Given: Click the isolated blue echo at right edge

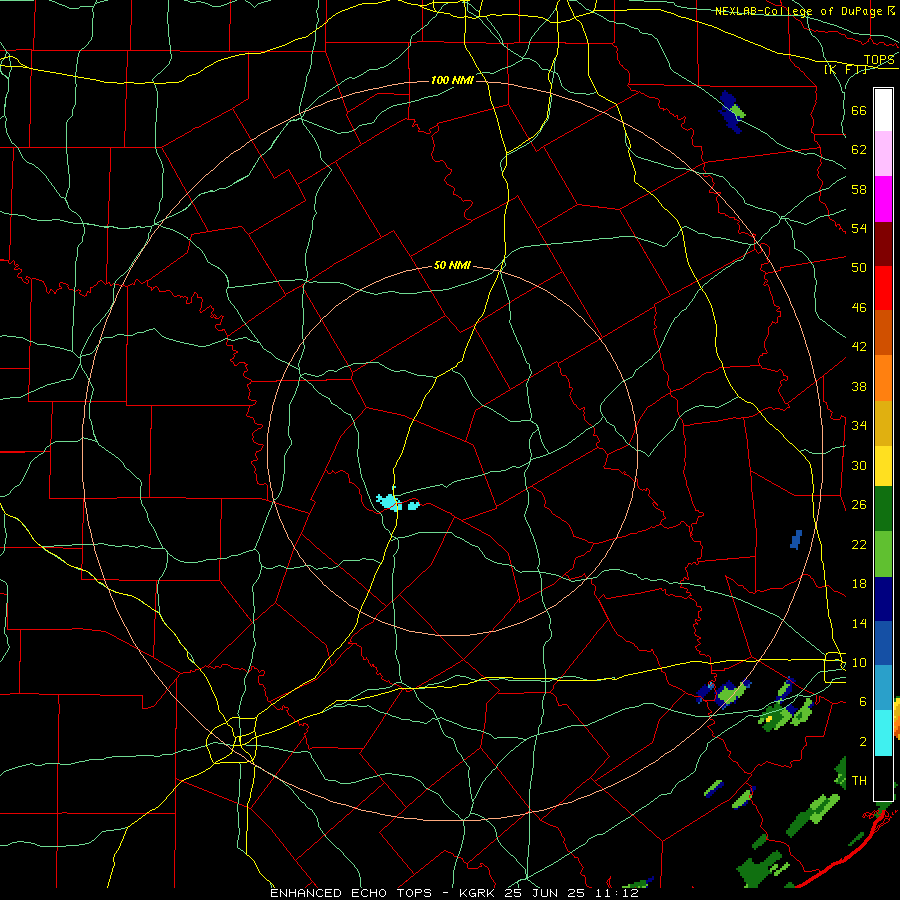Looking at the screenshot, I should tap(796, 540).
